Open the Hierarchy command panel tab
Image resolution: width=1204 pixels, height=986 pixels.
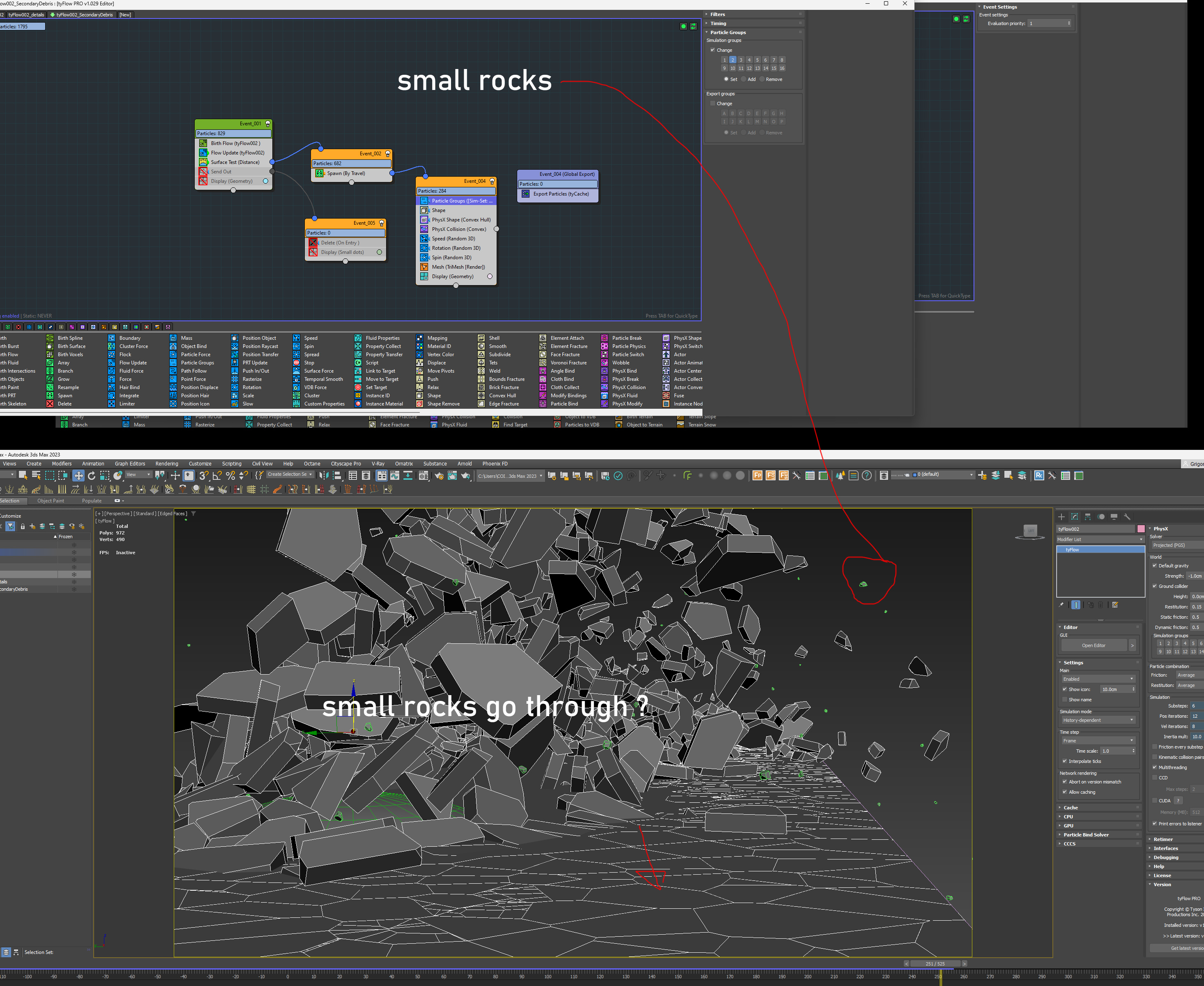click(x=1088, y=517)
